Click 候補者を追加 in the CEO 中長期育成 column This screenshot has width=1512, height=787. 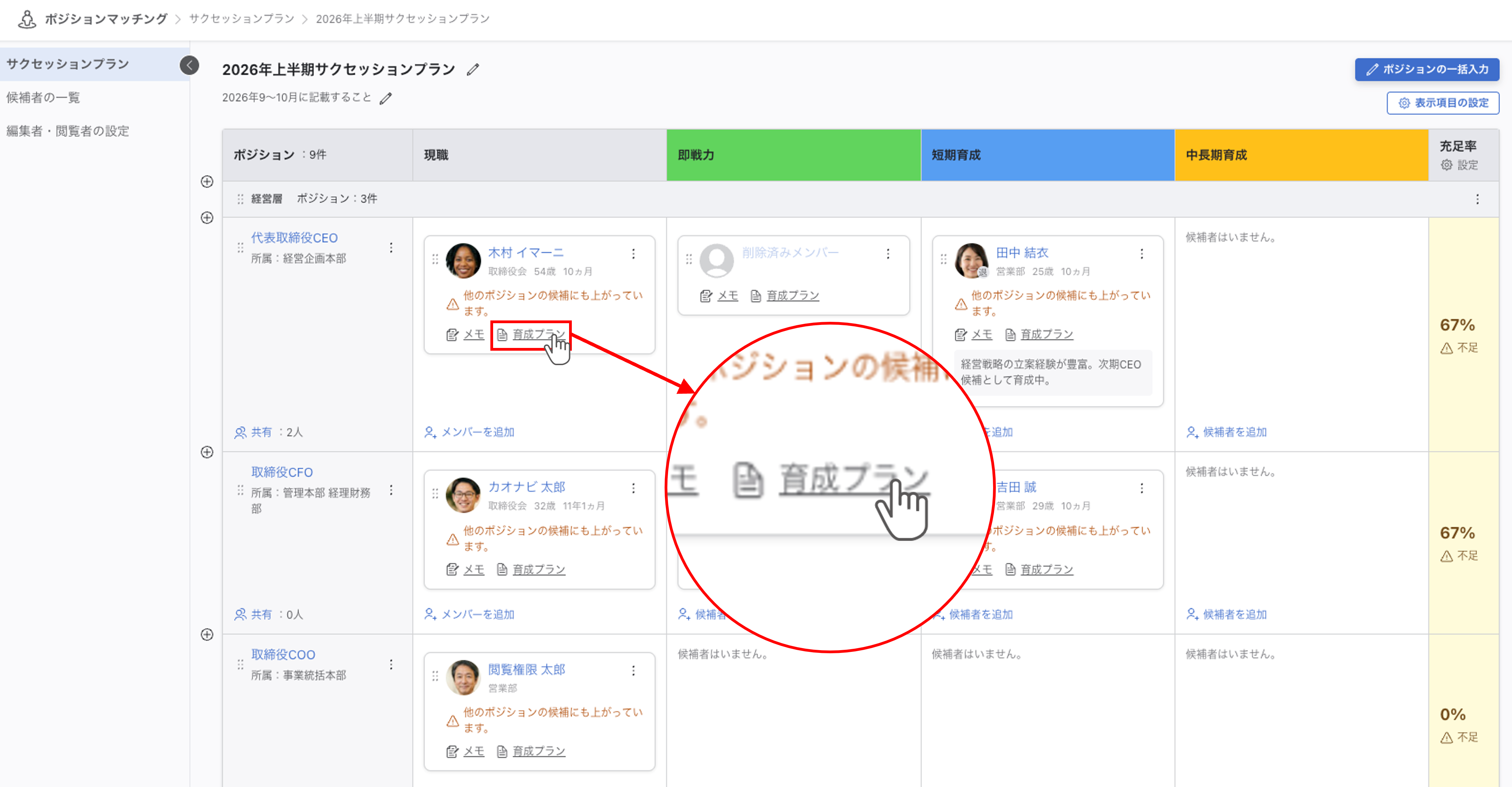pos(1226,432)
